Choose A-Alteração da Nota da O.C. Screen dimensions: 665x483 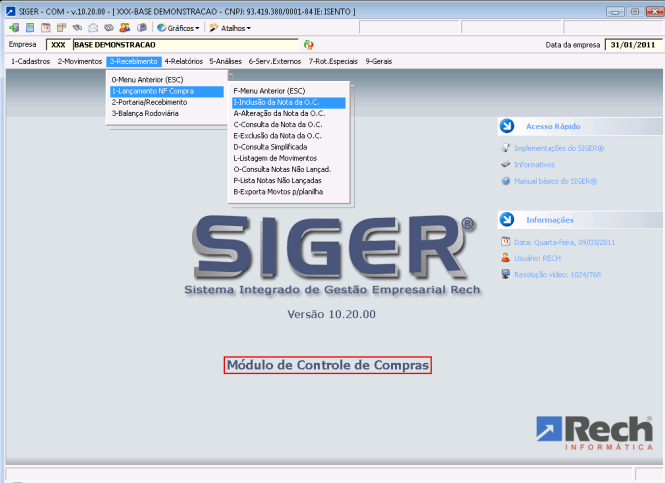click(289, 113)
